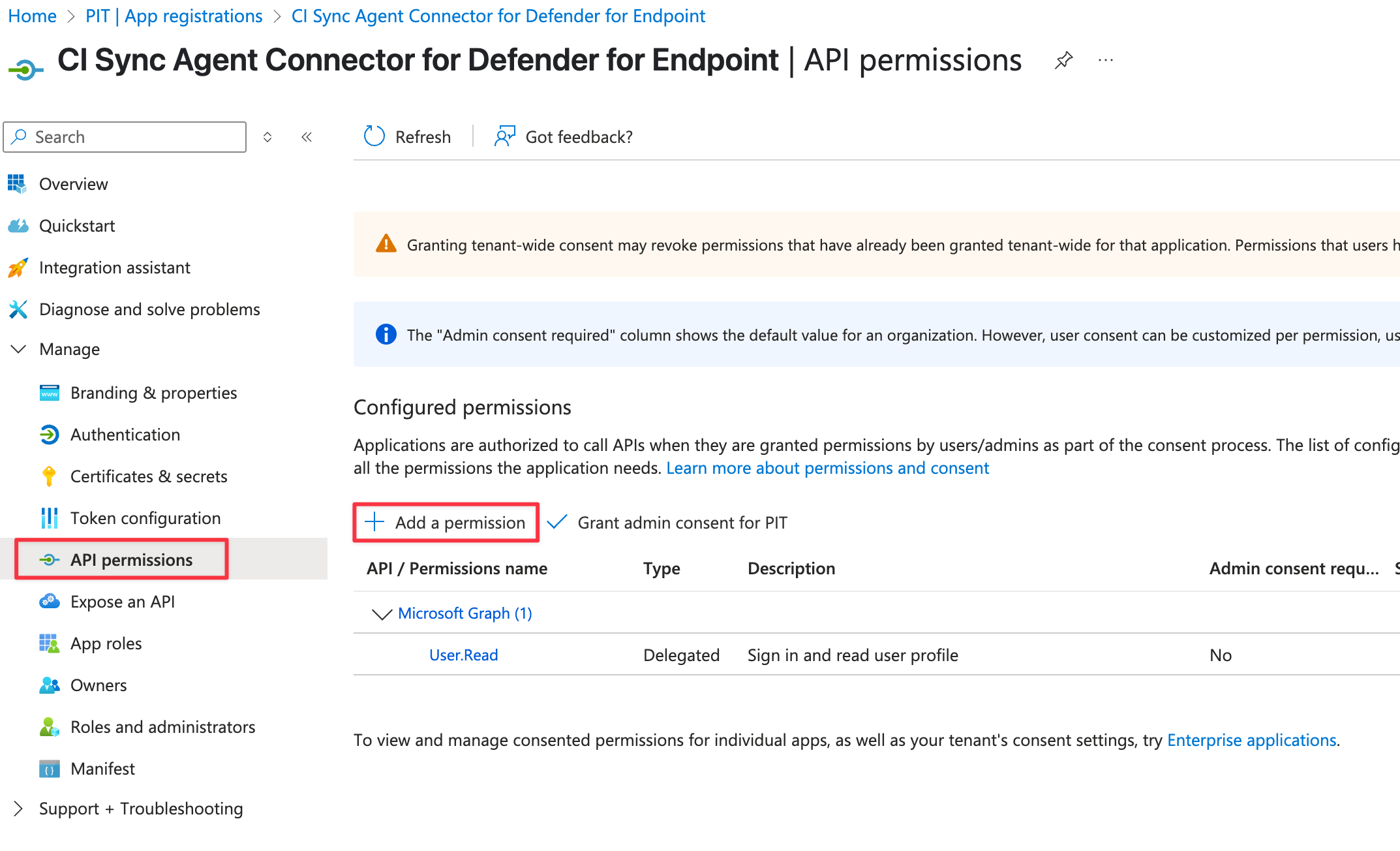Focus the sidebar Search field

[125, 137]
